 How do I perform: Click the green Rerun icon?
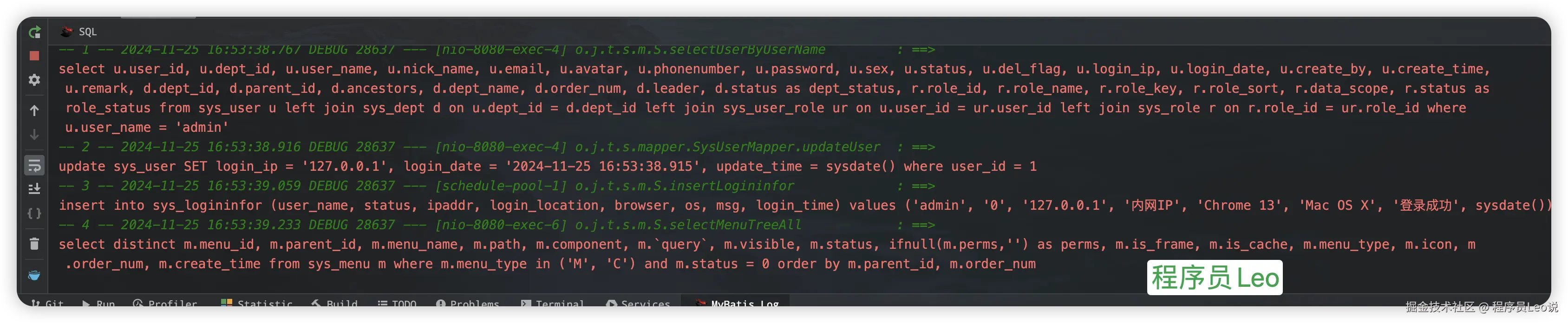point(35,32)
